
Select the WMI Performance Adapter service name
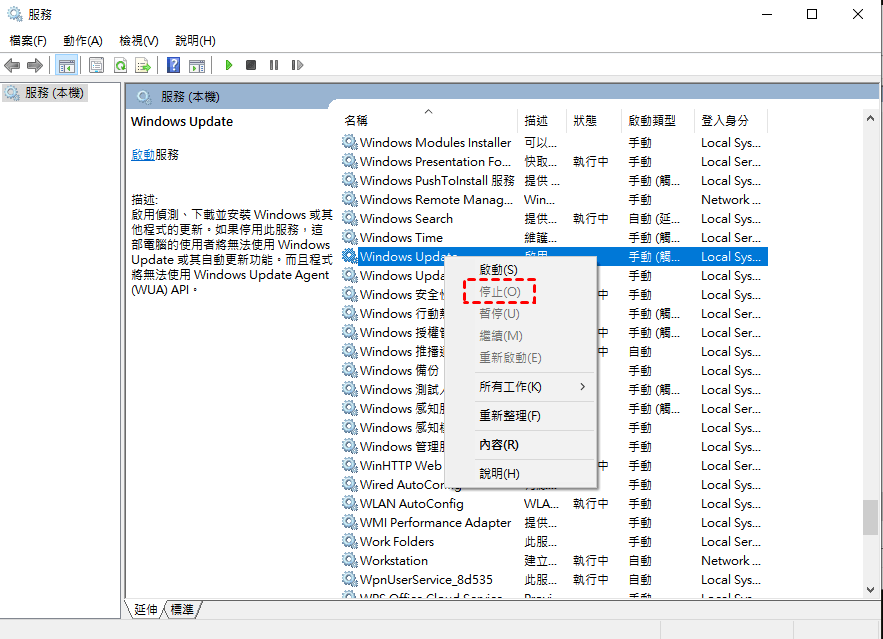[436, 522]
